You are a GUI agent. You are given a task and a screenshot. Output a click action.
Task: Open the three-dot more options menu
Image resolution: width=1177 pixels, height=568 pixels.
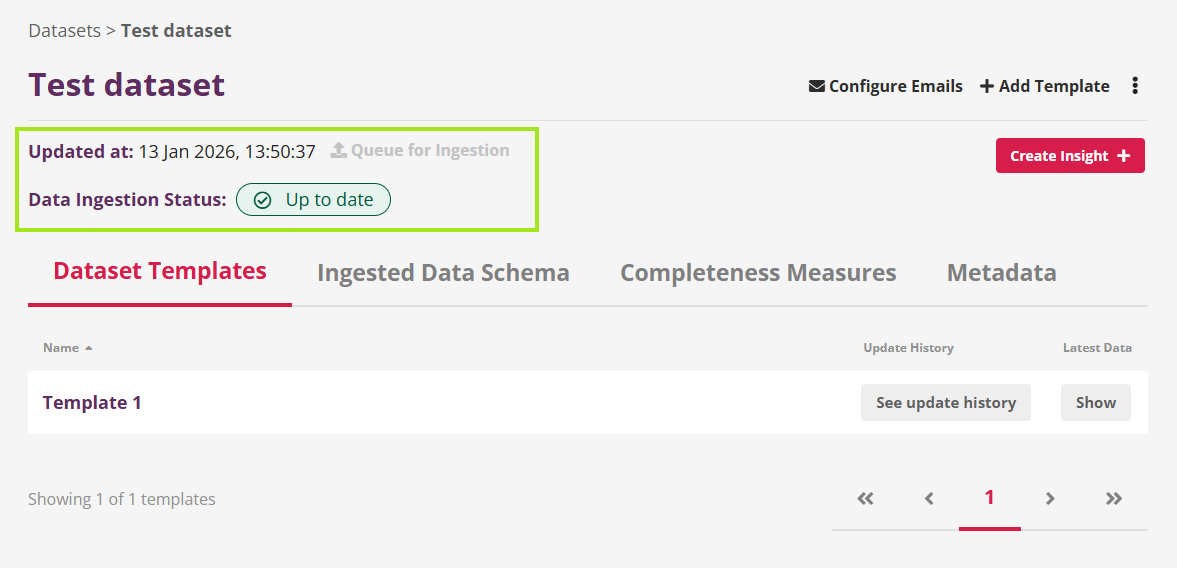1135,86
